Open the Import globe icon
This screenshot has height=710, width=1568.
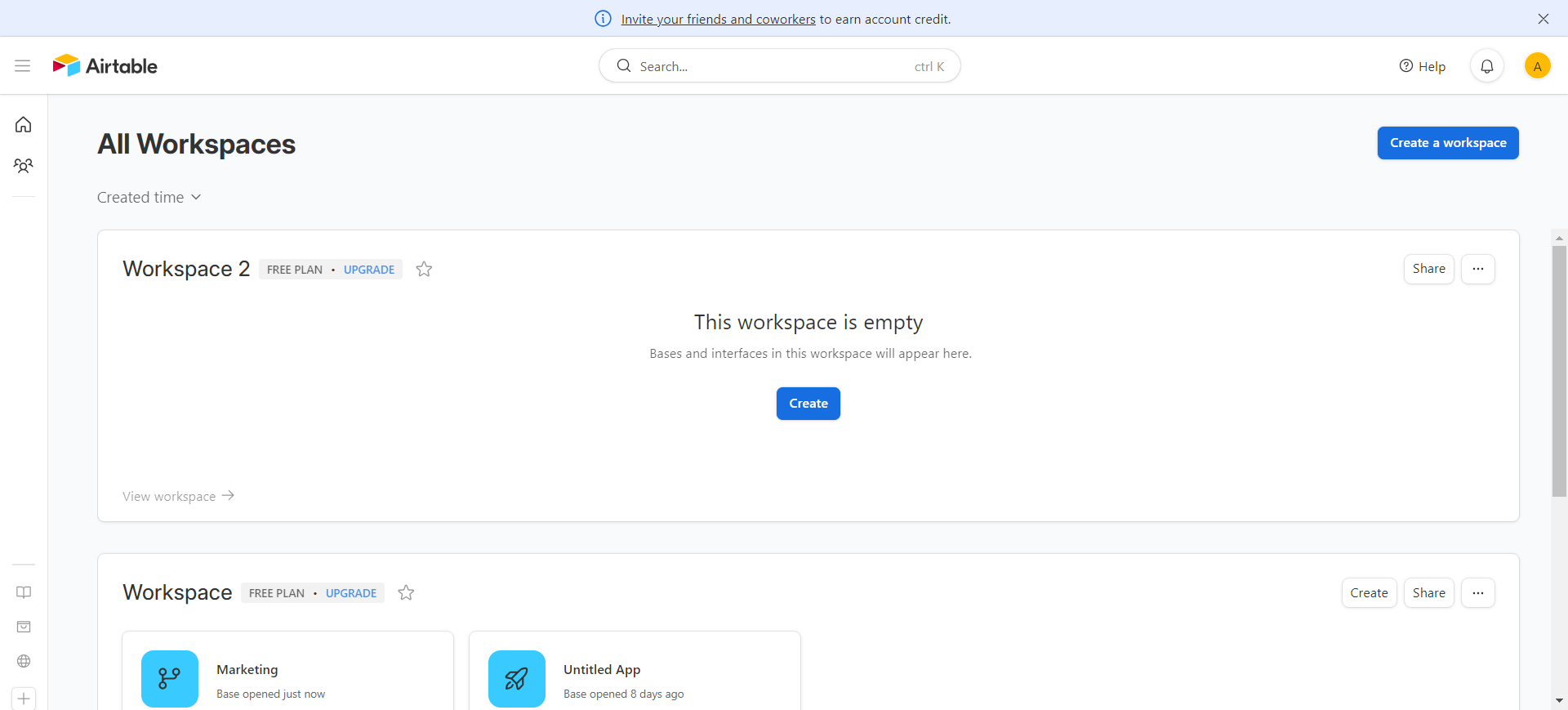click(x=24, y=661)
